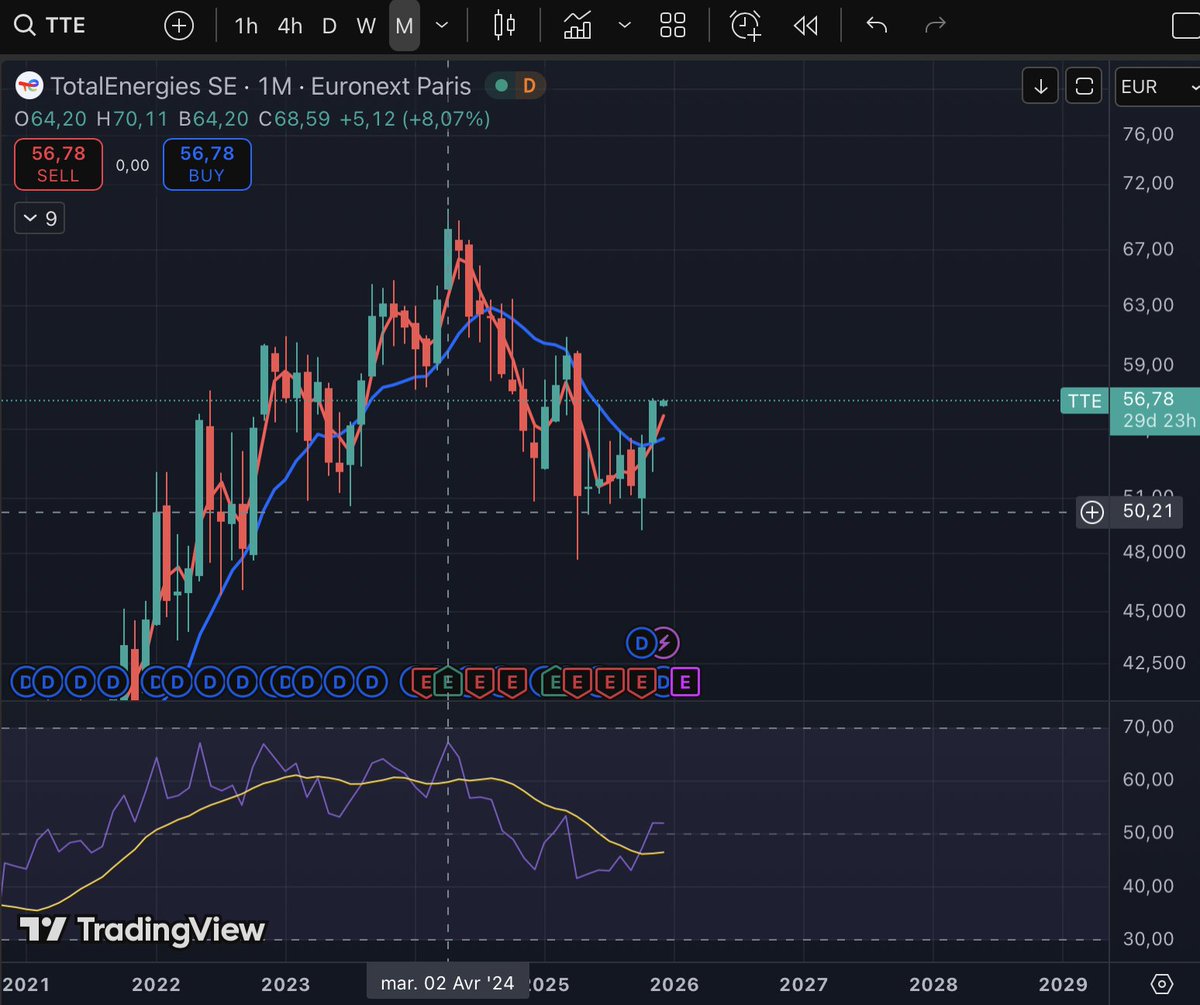Click the TotalEnergies SE · 1M · Euronext Paris title

pos(261,87)
